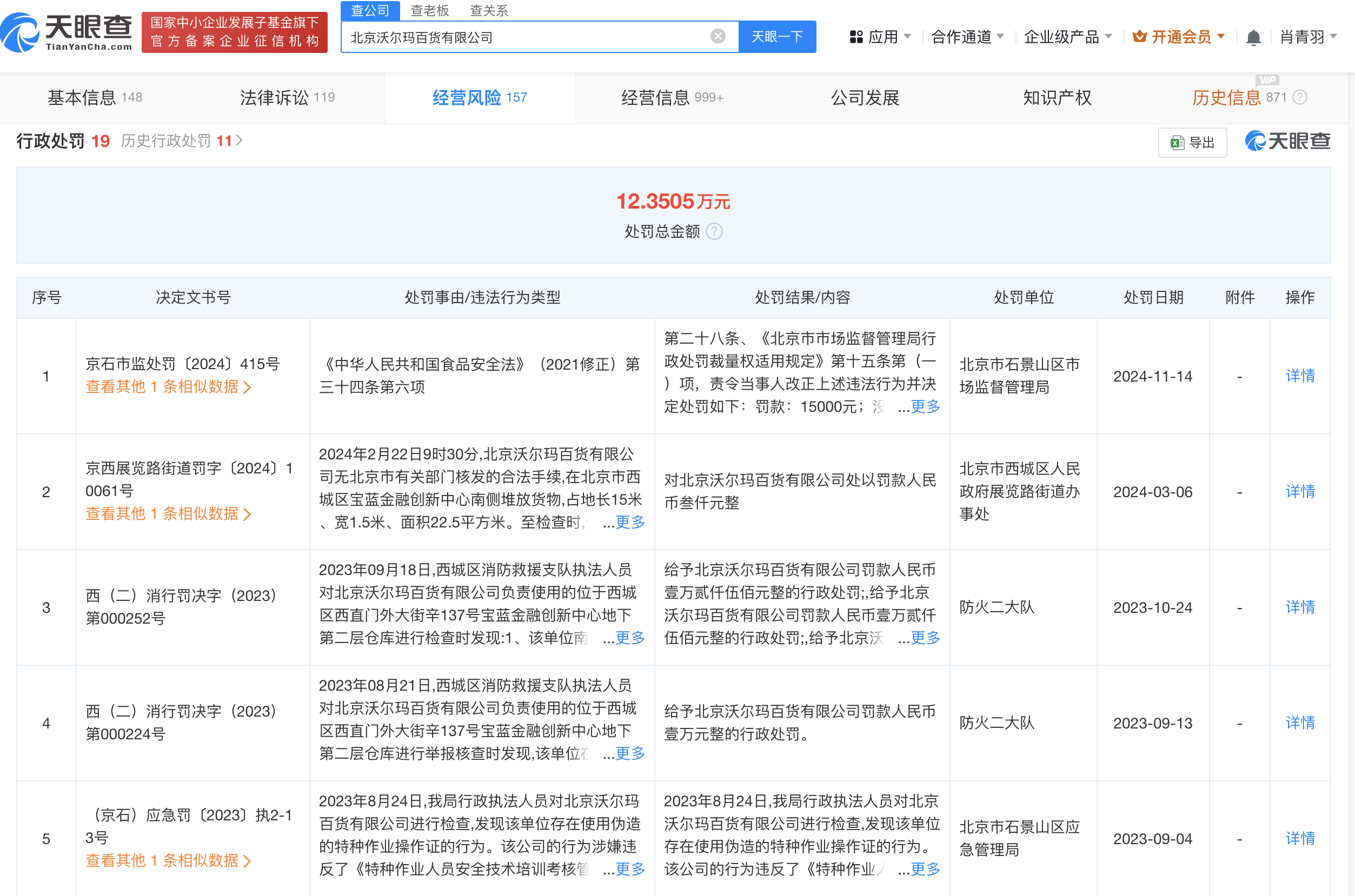Click the company name search input field
Image resolution: width=1355 pixels, height=896 pixels.
coord(526,37)
